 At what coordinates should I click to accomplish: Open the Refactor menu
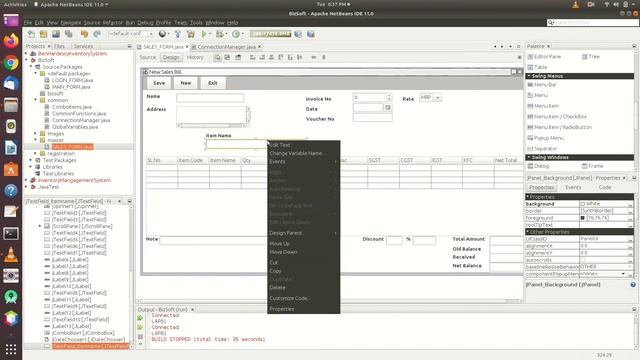point(112,22)
